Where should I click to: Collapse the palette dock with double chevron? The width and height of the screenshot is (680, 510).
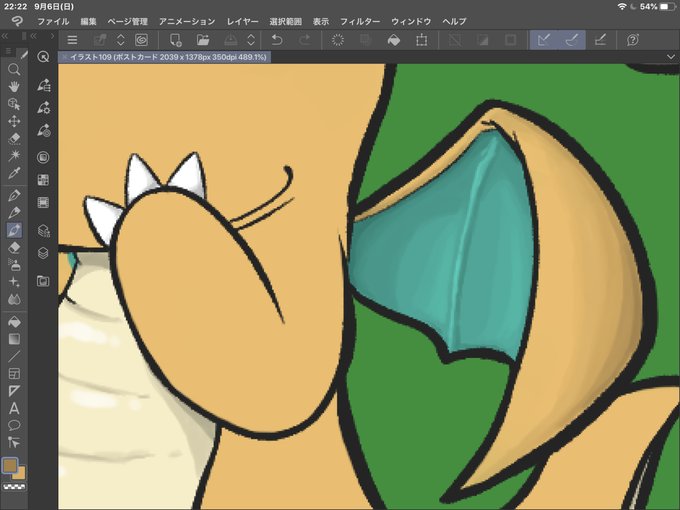[33, 36]
